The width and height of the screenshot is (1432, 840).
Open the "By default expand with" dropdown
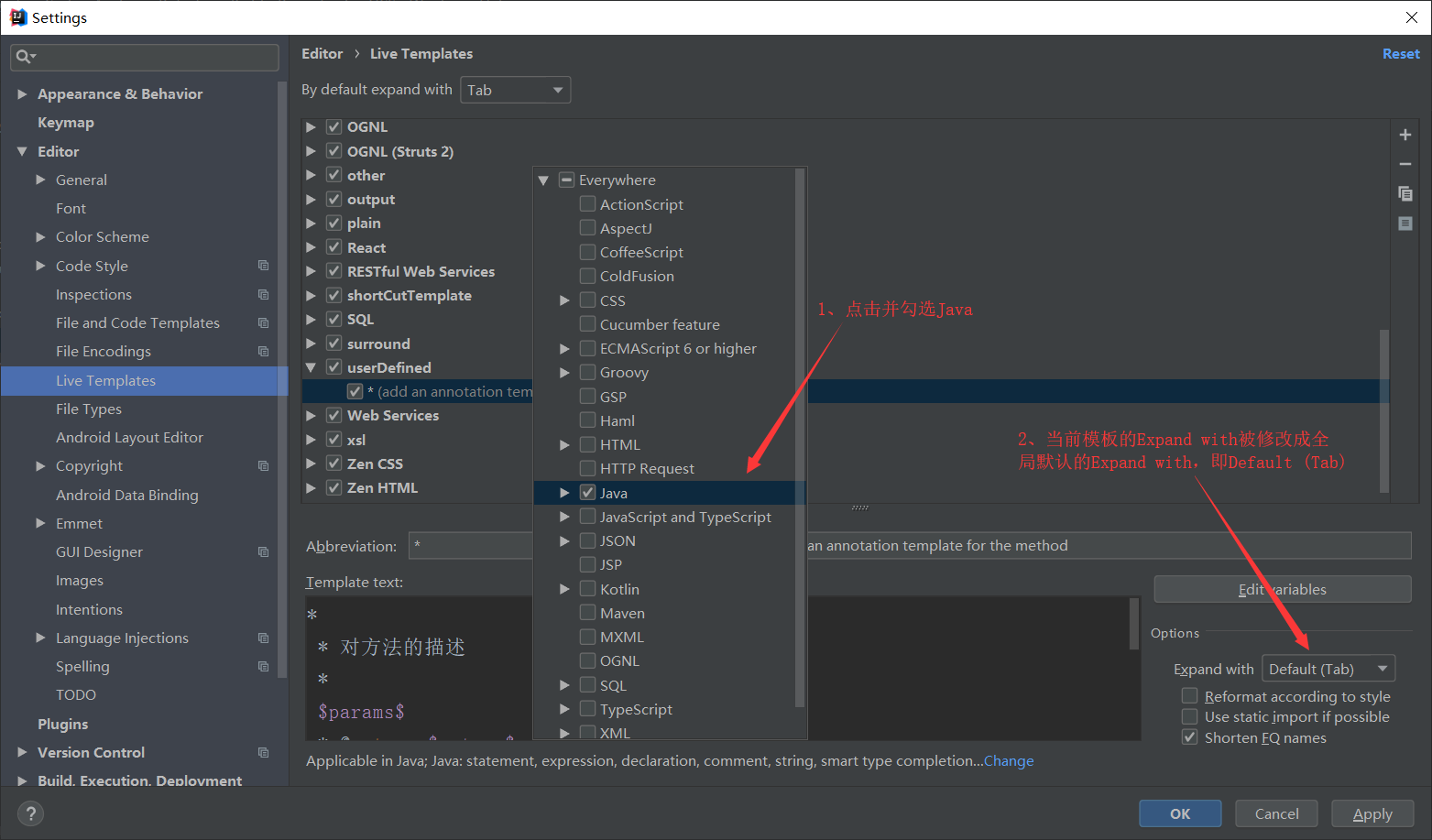(515, 89)
